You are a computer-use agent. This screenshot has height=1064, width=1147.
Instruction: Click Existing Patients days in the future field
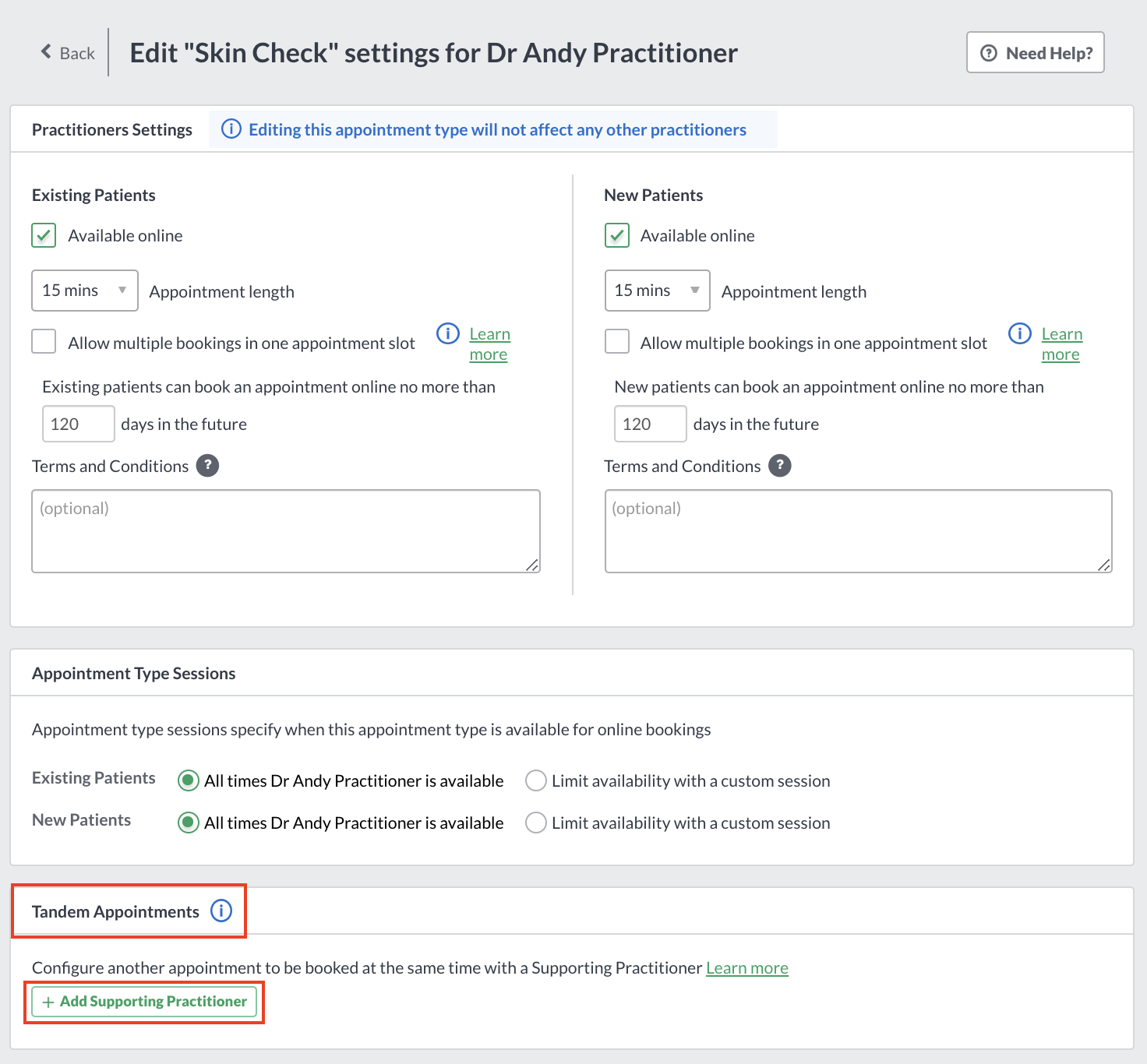coord(79,424)
